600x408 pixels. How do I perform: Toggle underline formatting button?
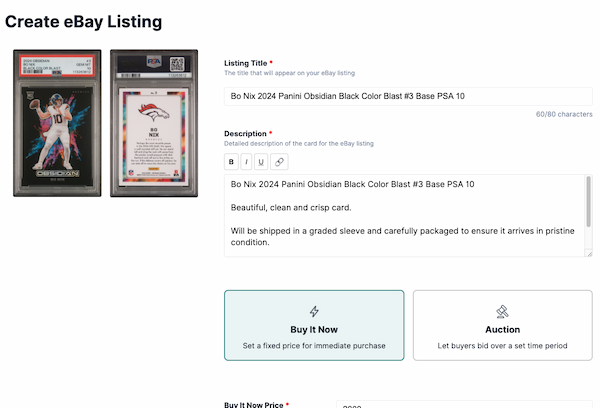261,162
